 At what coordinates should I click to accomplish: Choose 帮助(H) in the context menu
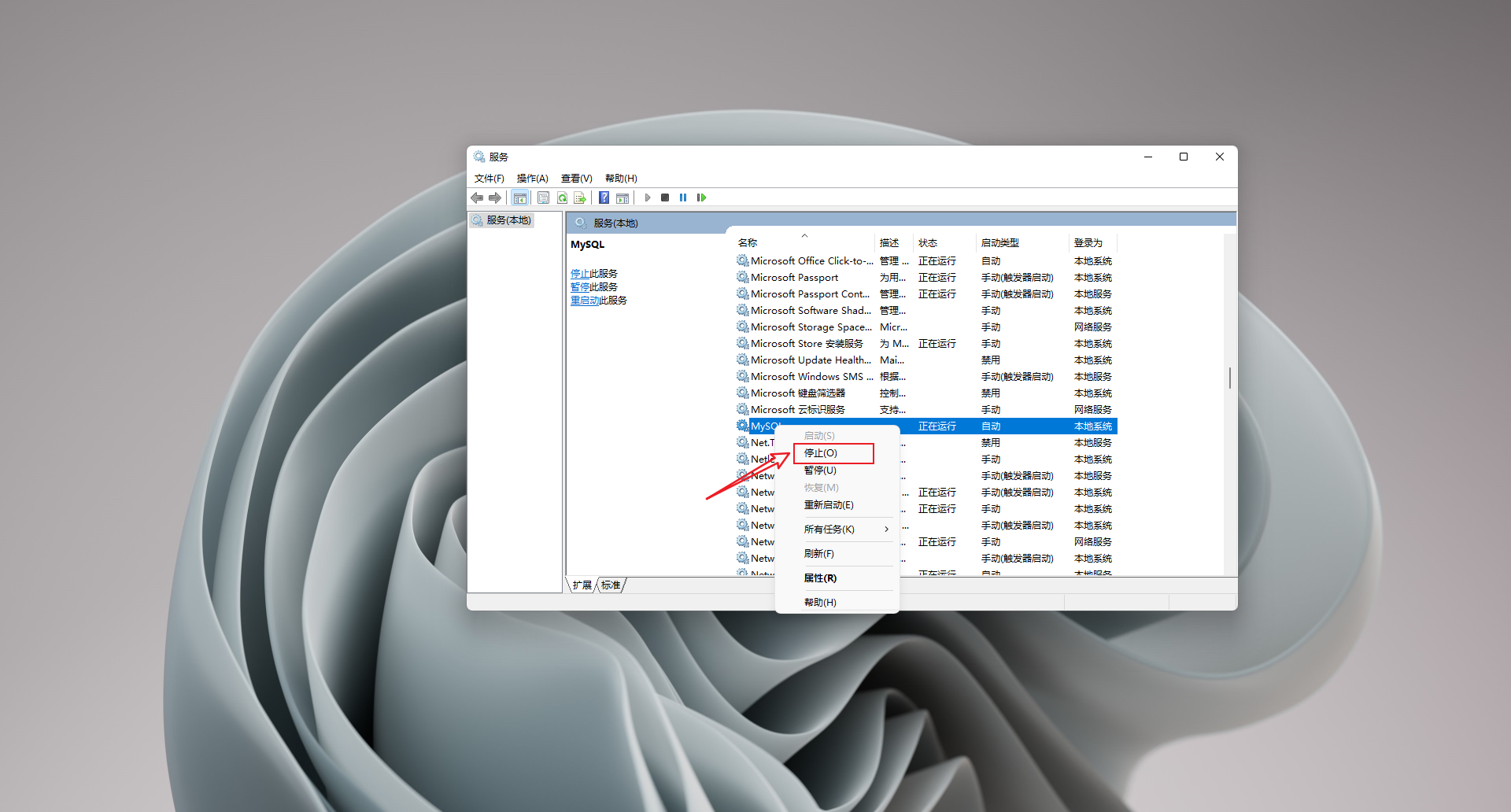(x=837, y=603)
